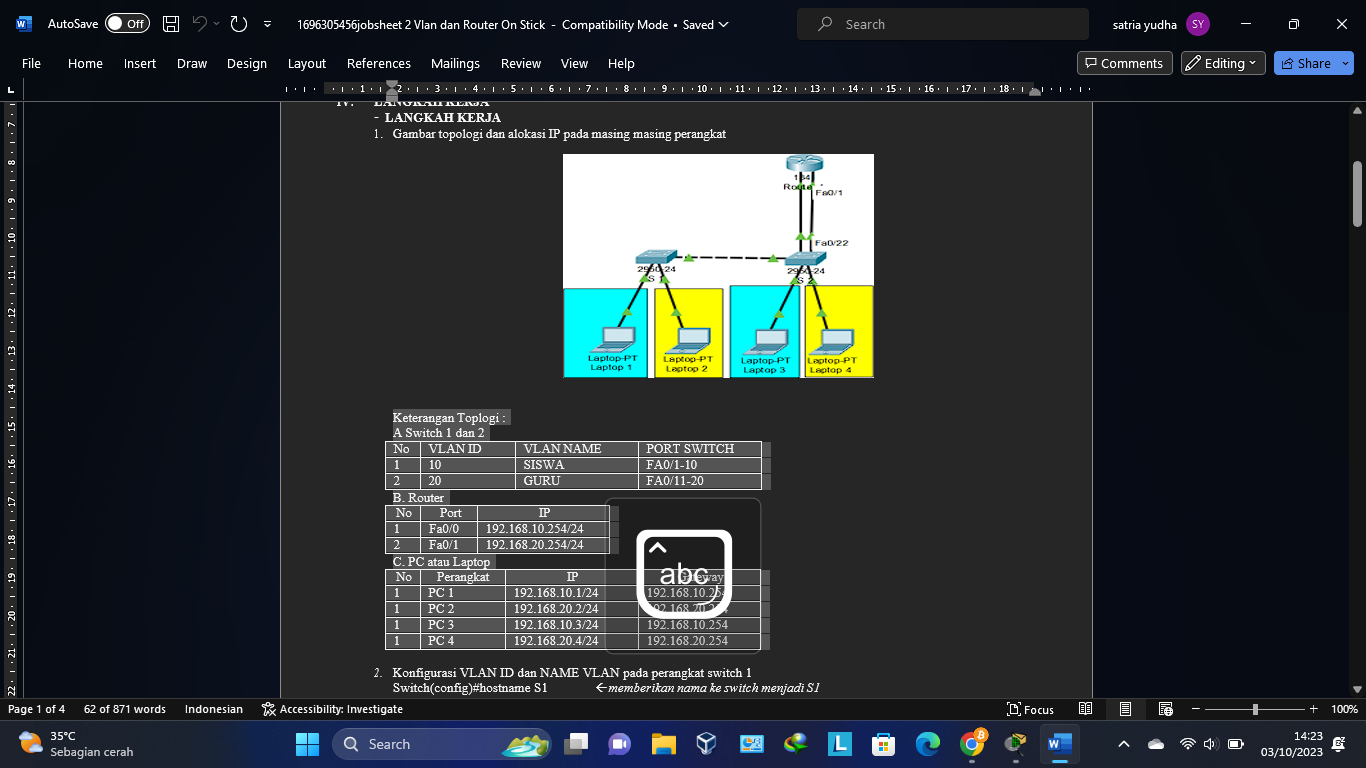Open the Draw tab
Viewport: 1366px width, 768px height.
[192, 63]
